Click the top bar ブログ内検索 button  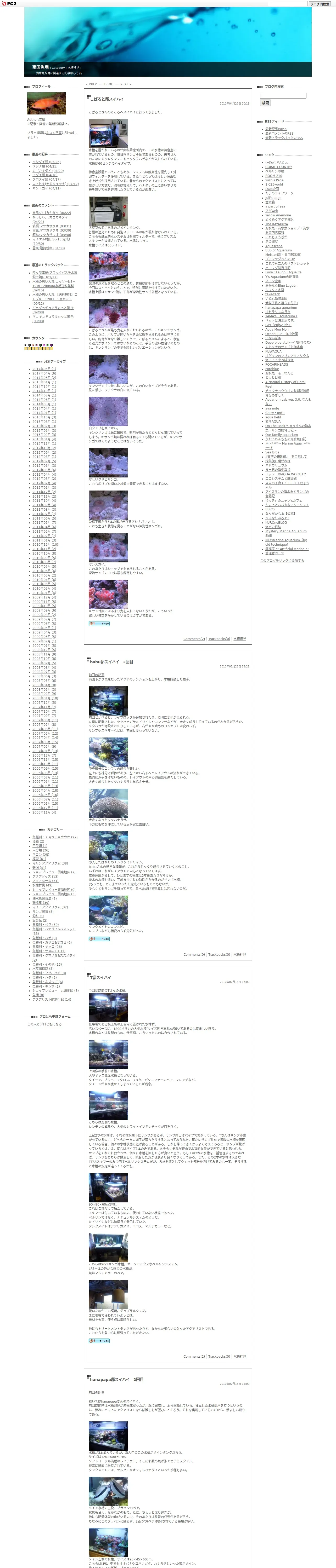pyautogui.click(x=319, y=4)
